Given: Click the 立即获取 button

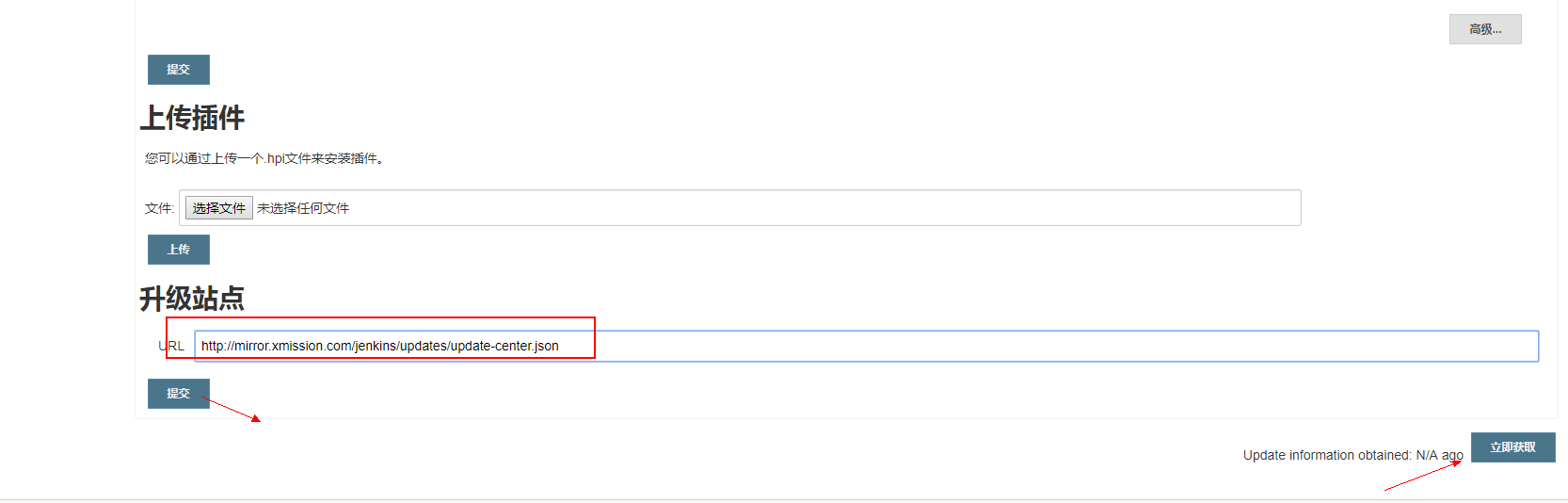Looking at the screenshot, I should pos(1512,447).
